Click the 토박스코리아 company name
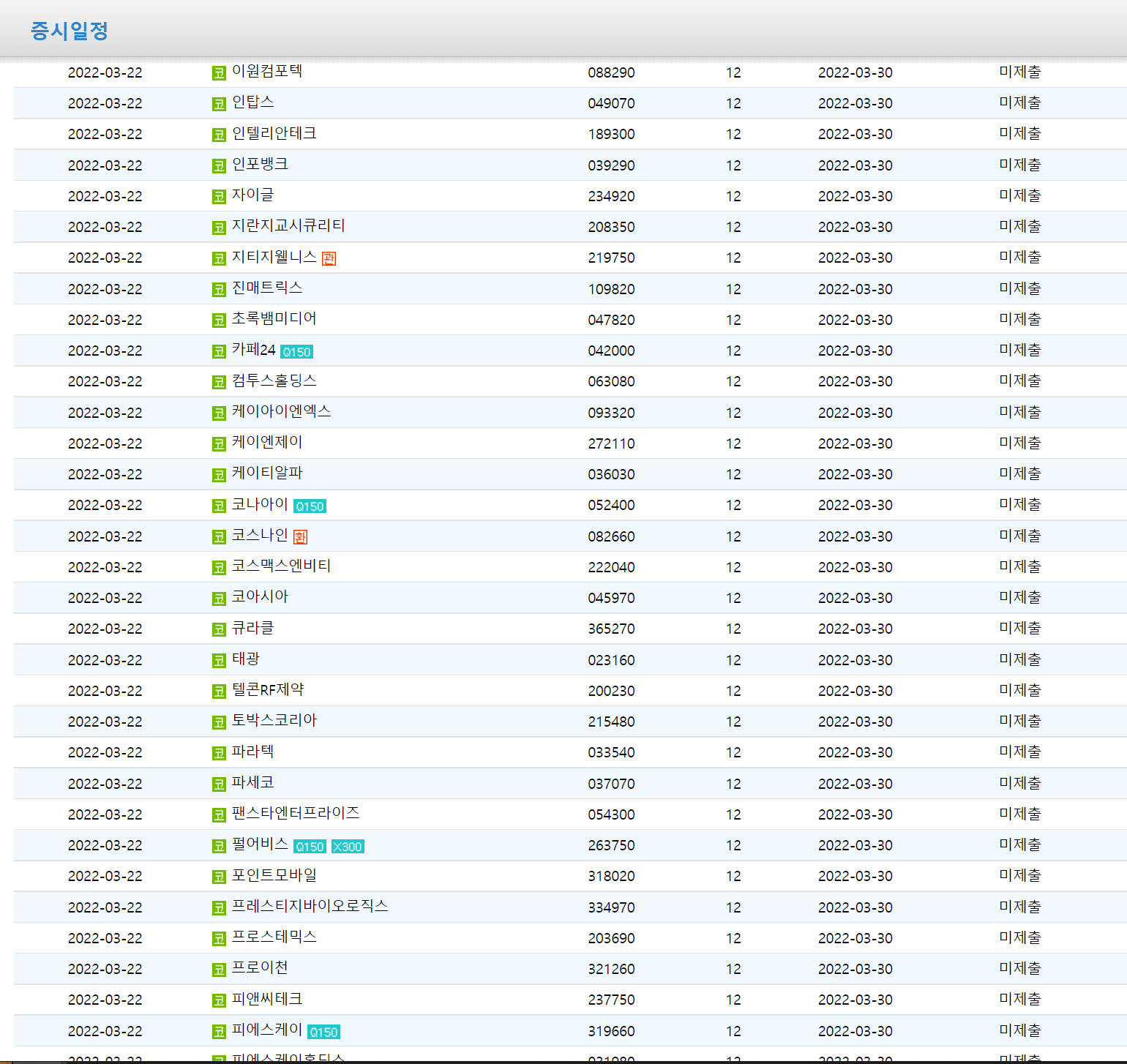This screenshot has width=1127, height=1064. (274, 720)
